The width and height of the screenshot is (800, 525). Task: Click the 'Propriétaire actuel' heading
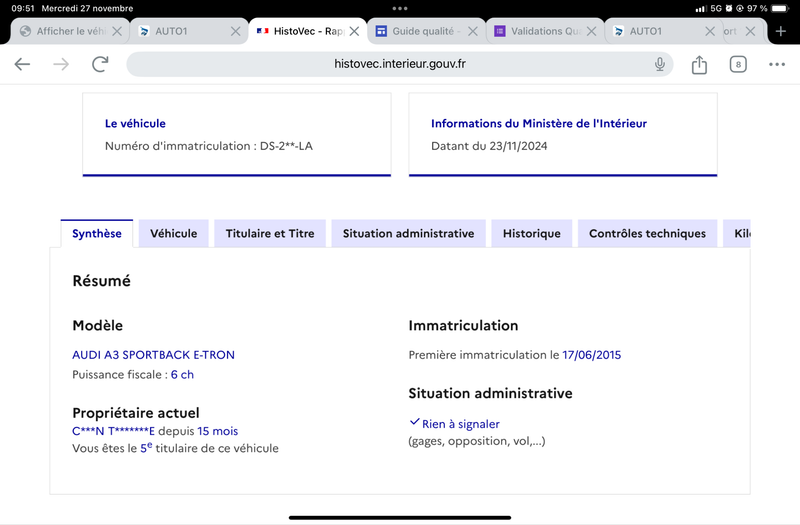coord(136,413)
